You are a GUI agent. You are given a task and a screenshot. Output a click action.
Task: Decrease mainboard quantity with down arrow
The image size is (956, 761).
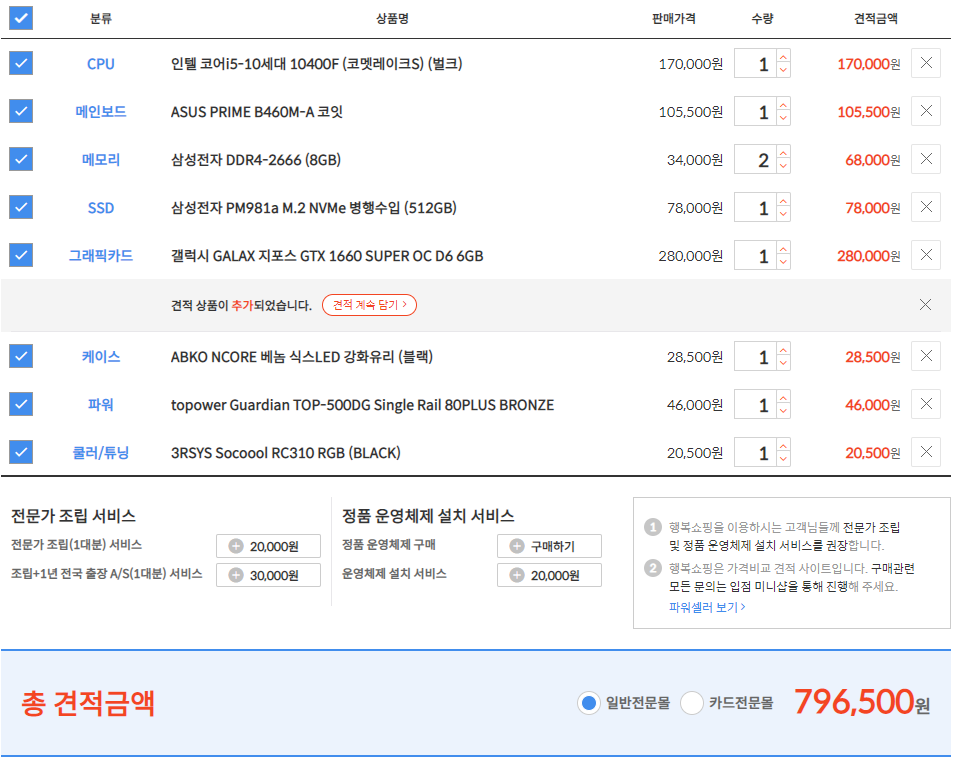[783, 118]
